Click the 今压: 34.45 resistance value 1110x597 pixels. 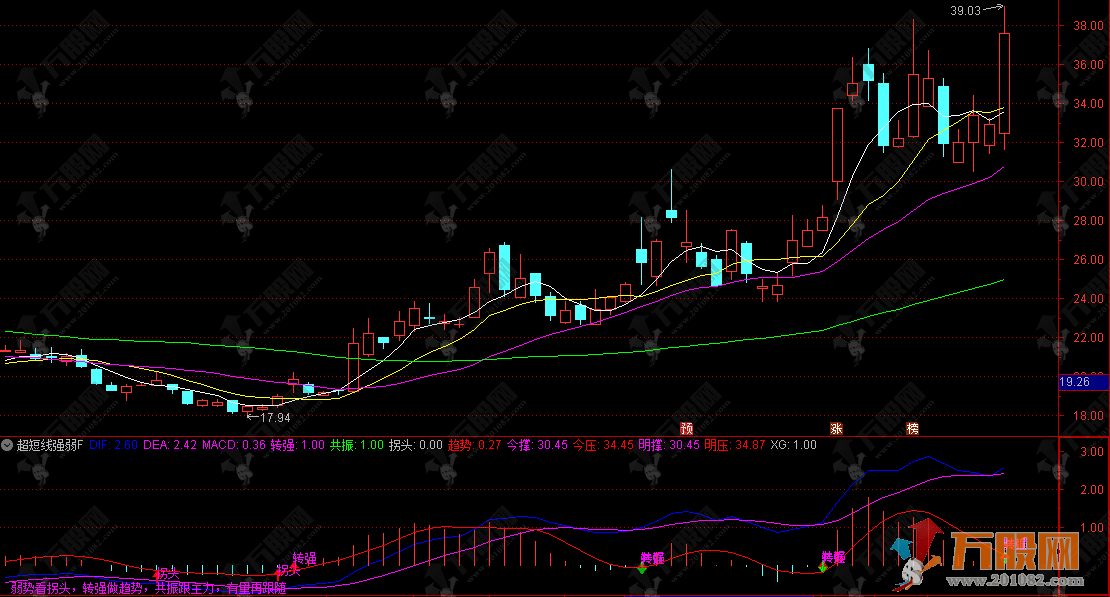click(603, 445)
